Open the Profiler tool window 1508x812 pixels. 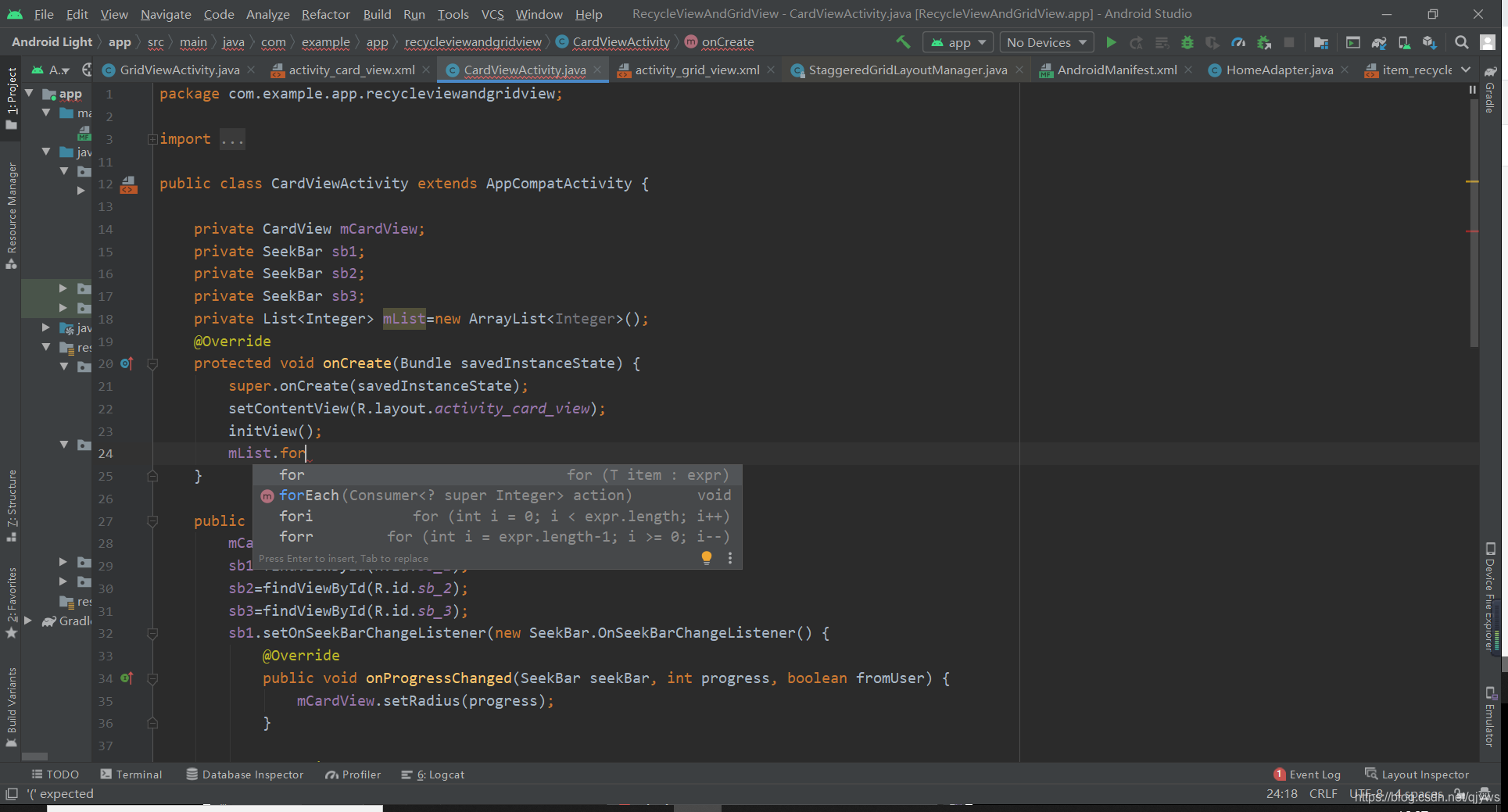(x=353, y=774)
